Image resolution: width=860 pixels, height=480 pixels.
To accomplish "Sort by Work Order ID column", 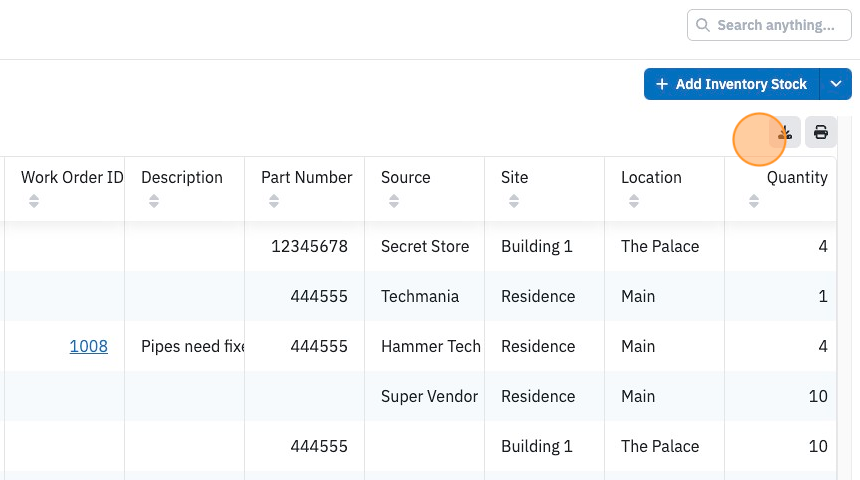I will click(x=34, y=201).
